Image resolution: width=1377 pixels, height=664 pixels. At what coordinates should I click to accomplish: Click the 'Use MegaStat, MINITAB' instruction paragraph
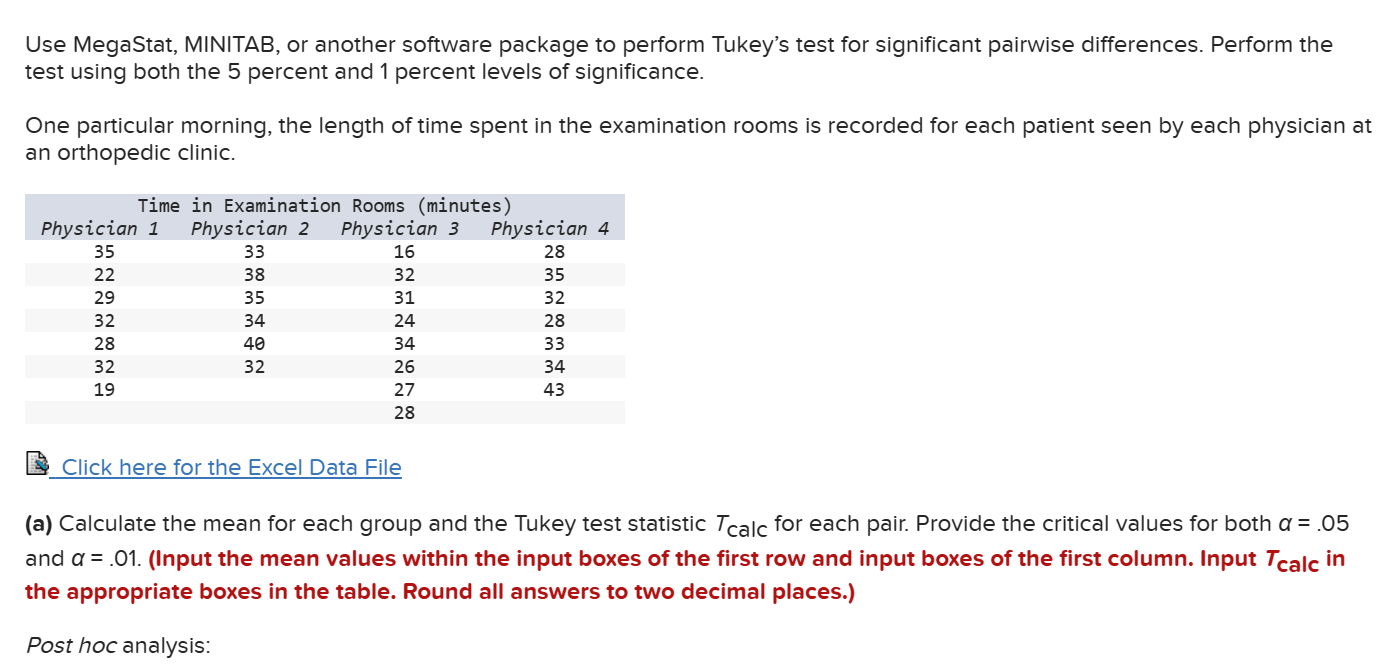tap(679, 58)
